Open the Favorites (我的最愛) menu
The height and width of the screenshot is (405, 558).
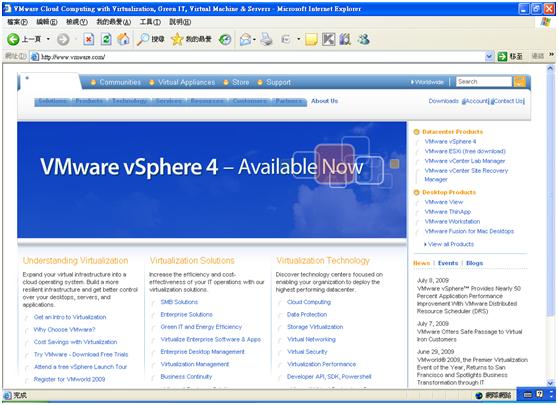click(x=114, y=22)
